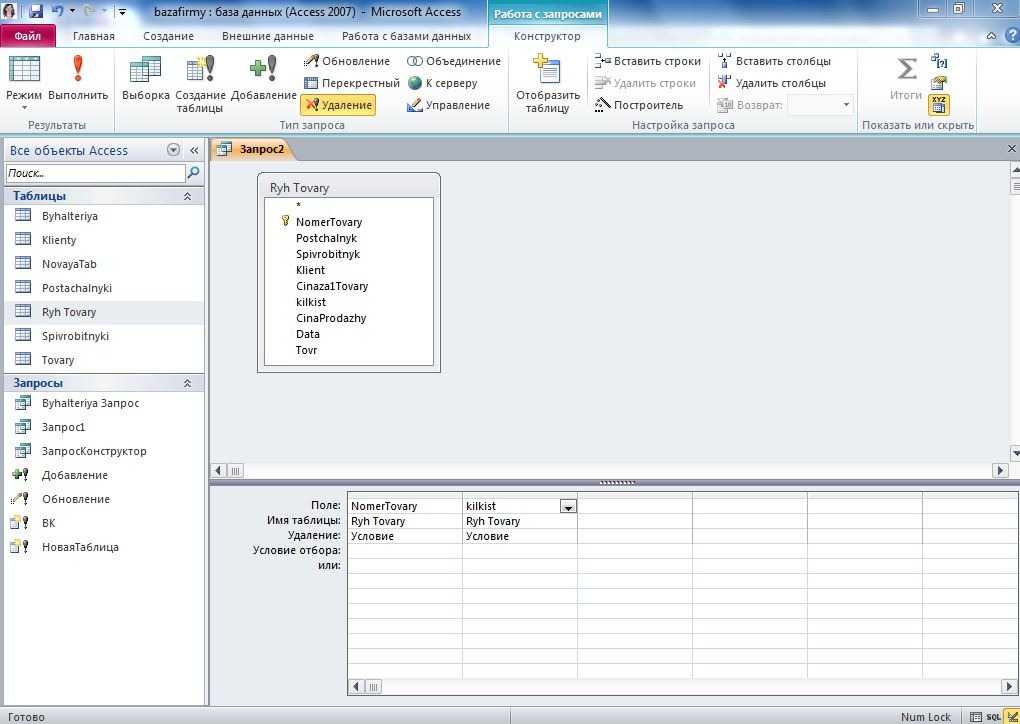The width and height of the screenshot is (1020, 724).
Task: Toggle the Удаление delete query type
Action: point(338,105)
